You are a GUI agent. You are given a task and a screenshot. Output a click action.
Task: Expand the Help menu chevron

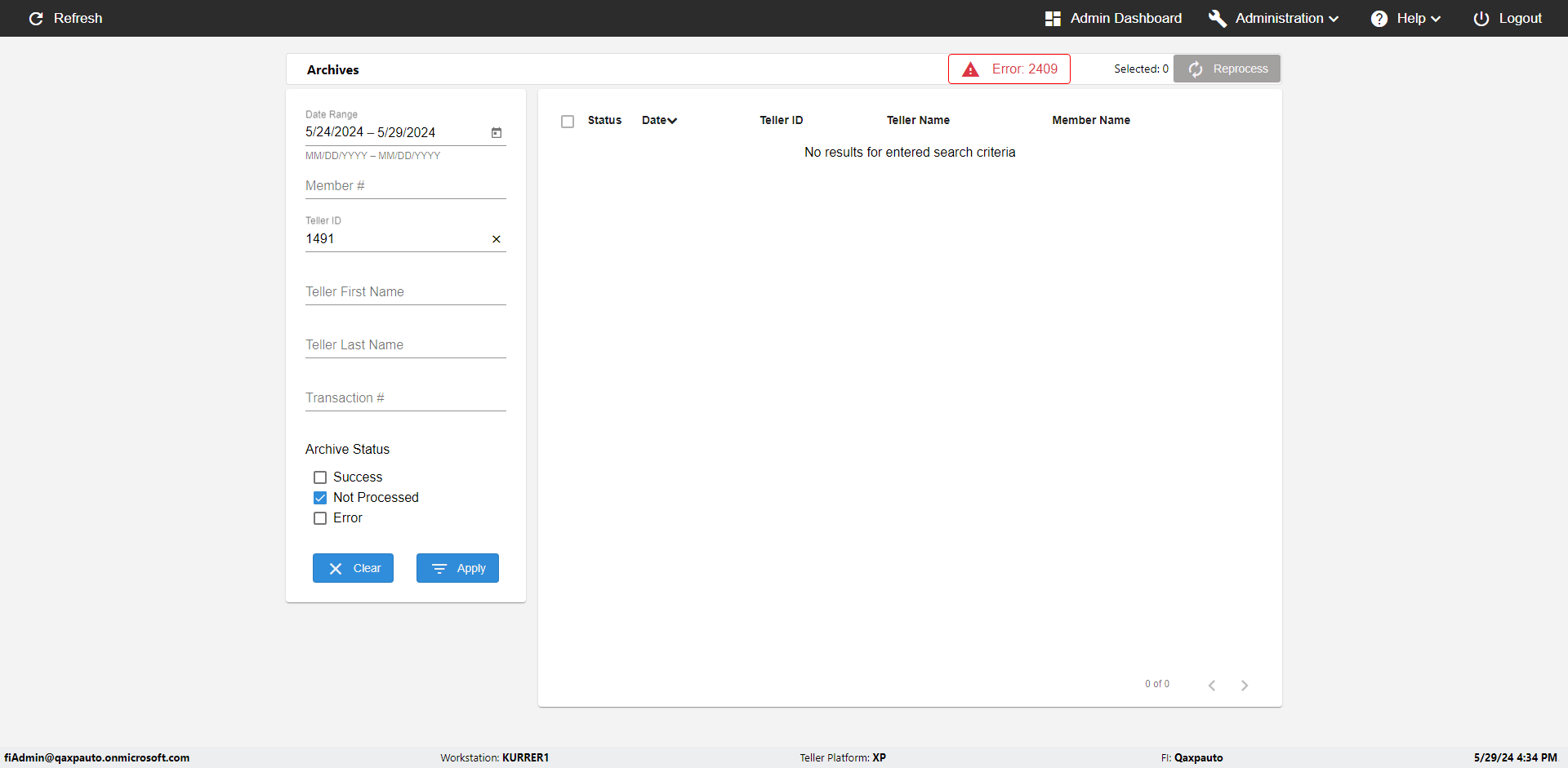click(1436, 19)
